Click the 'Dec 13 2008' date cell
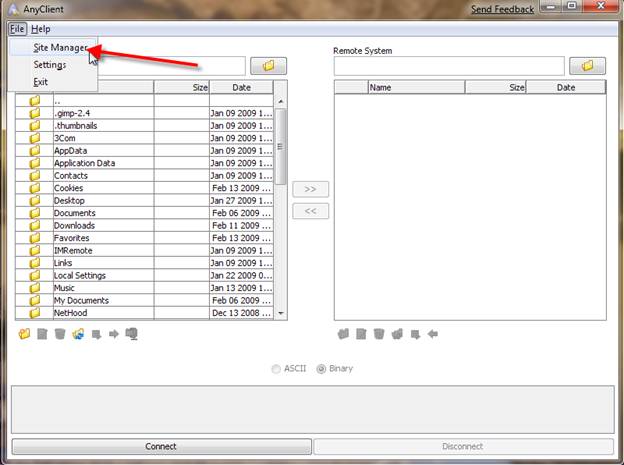The width and height of the screenshot is (624, 465). [241, 313]
